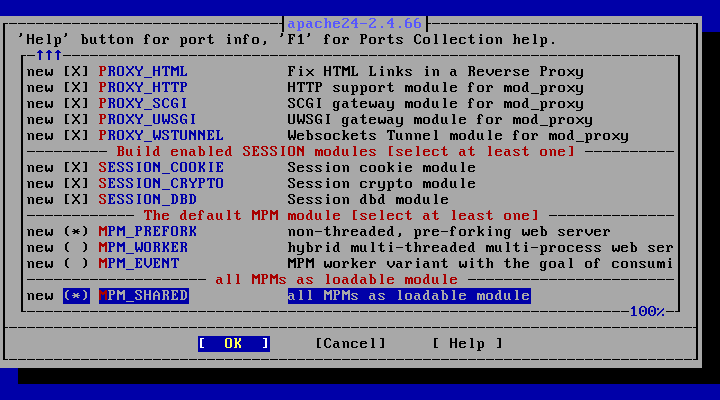The image size is (720, 400).
Task: Click 'SCGI gateway module for mod_proxy' description
Action: click(435, 104)
